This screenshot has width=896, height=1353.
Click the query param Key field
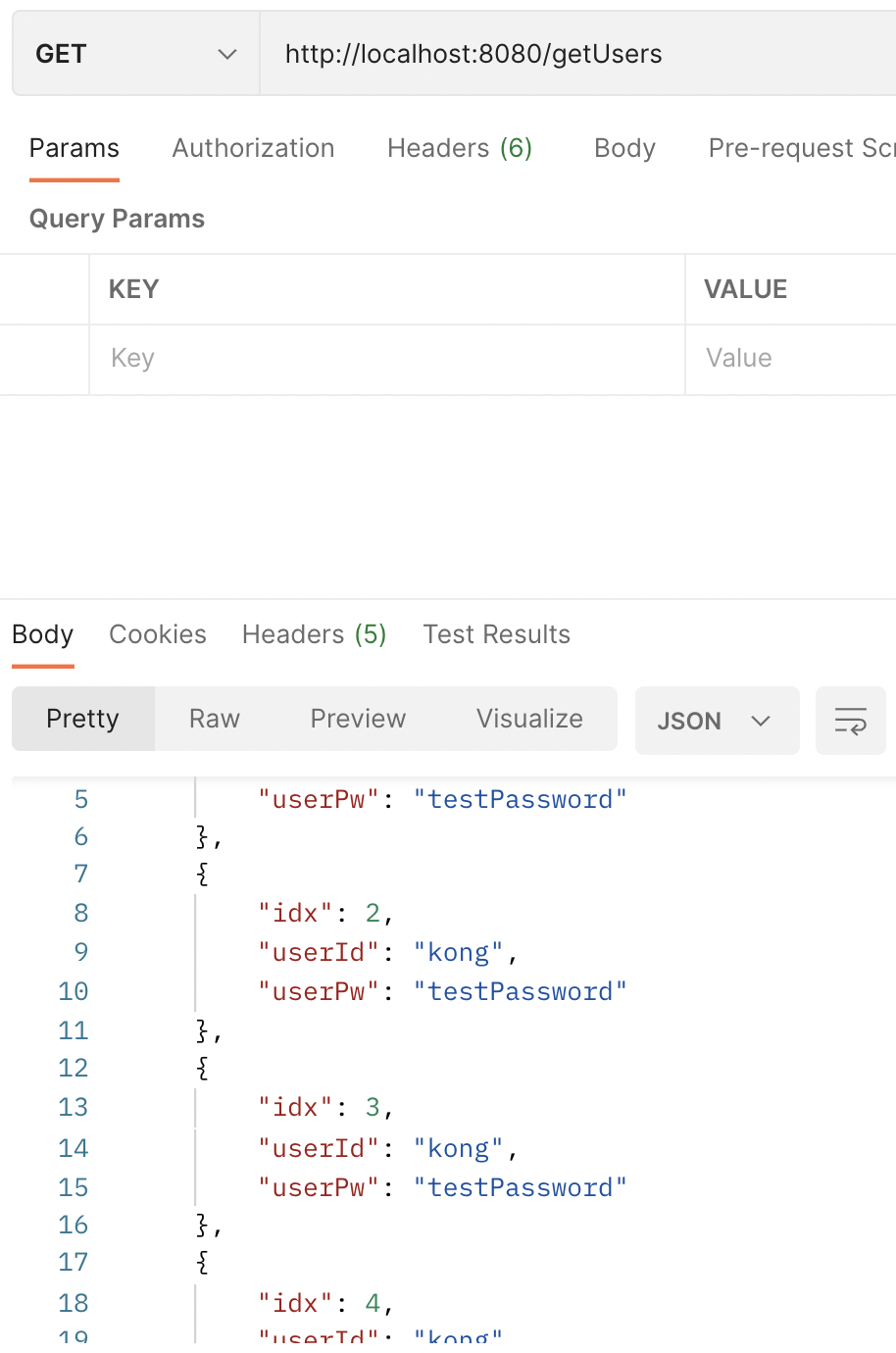(386, 359)
